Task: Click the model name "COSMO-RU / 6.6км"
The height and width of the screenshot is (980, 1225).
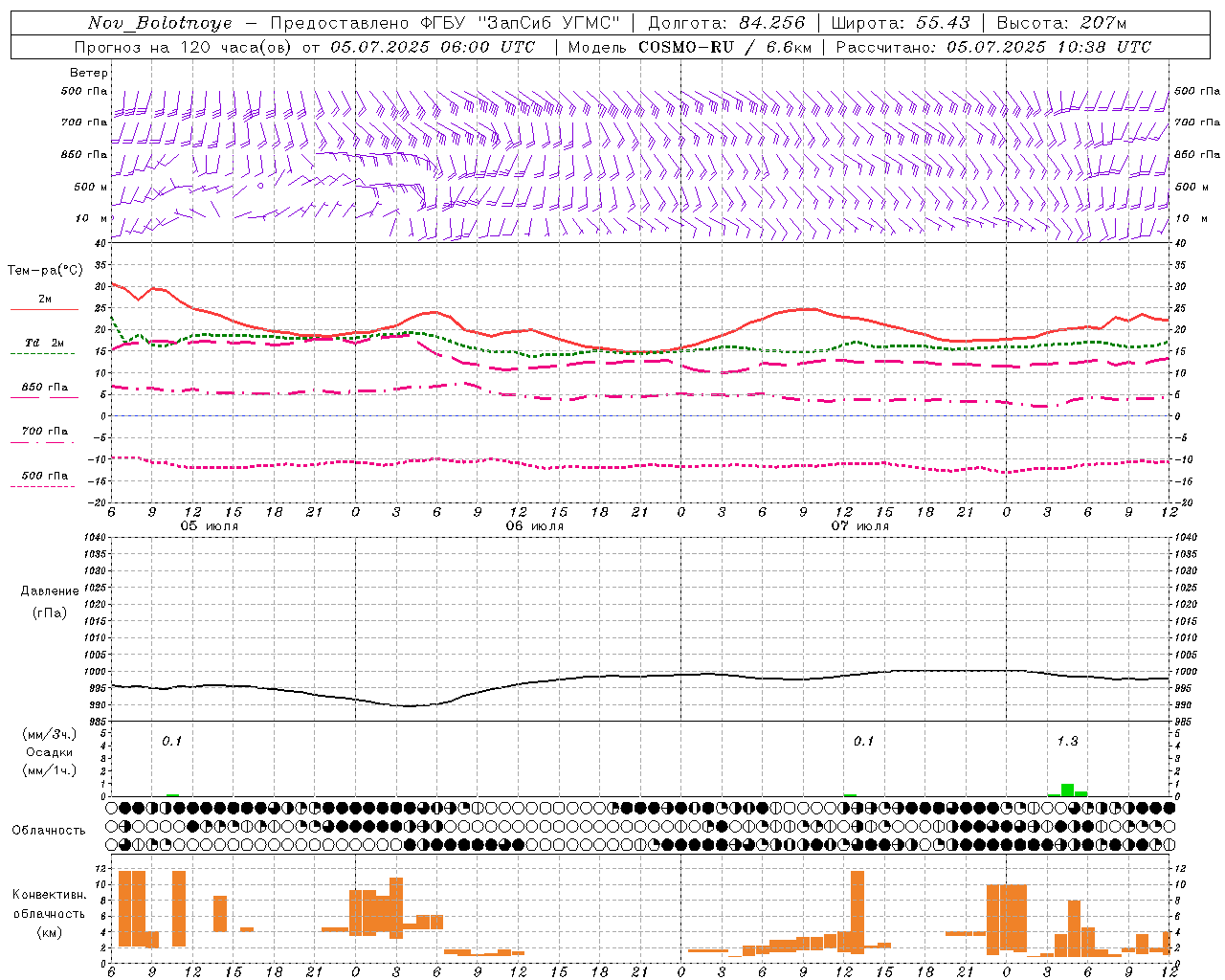Action: [x=725, y=47]
